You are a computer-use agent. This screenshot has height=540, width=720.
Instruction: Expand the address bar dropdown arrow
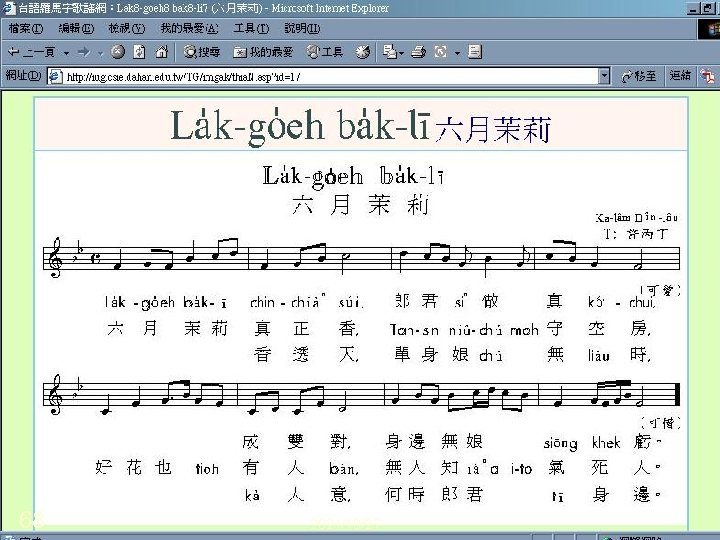pyautogui.click(x=604, y=76)
